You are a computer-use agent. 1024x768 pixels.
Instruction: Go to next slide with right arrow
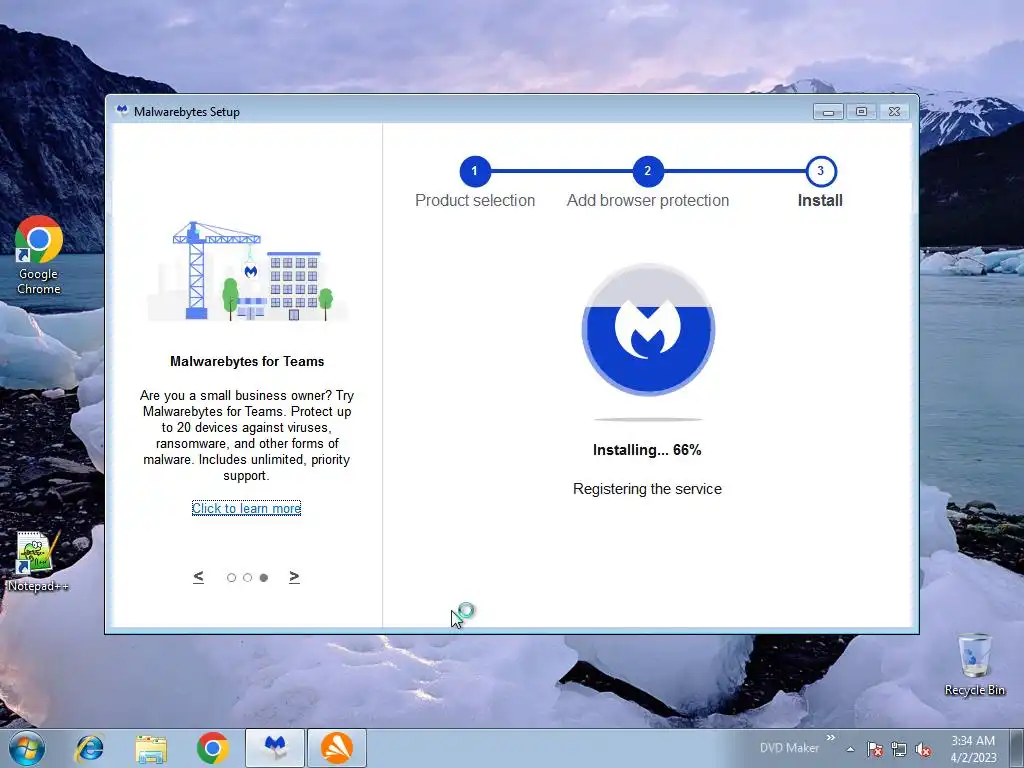click(x=295, y=577)
